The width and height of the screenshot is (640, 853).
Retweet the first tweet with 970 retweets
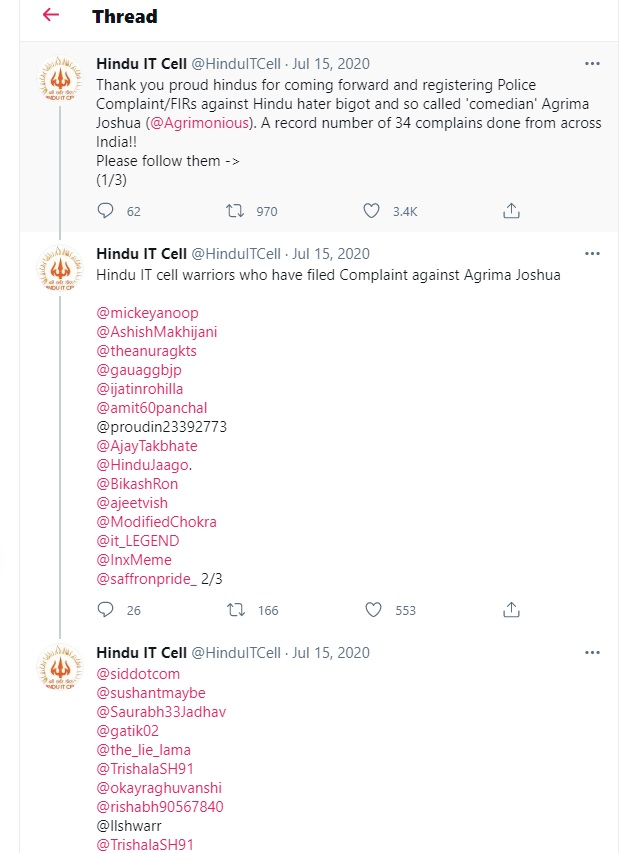(x=236, y=211)
